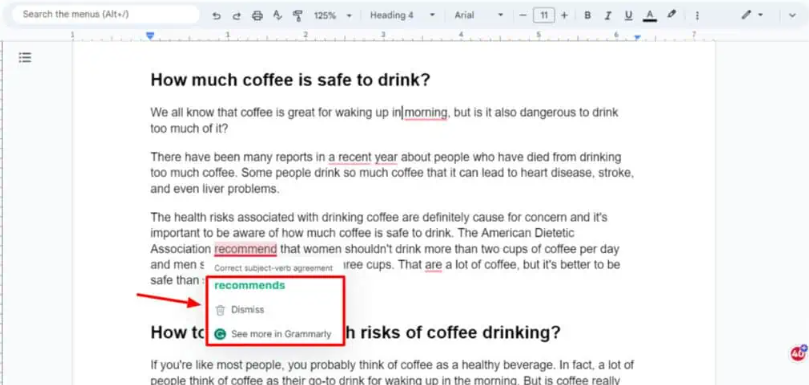The height and width of the screenshot is (385, 809).
Task: Choose See more in Grammarly
Action: [x=273, y=334]
